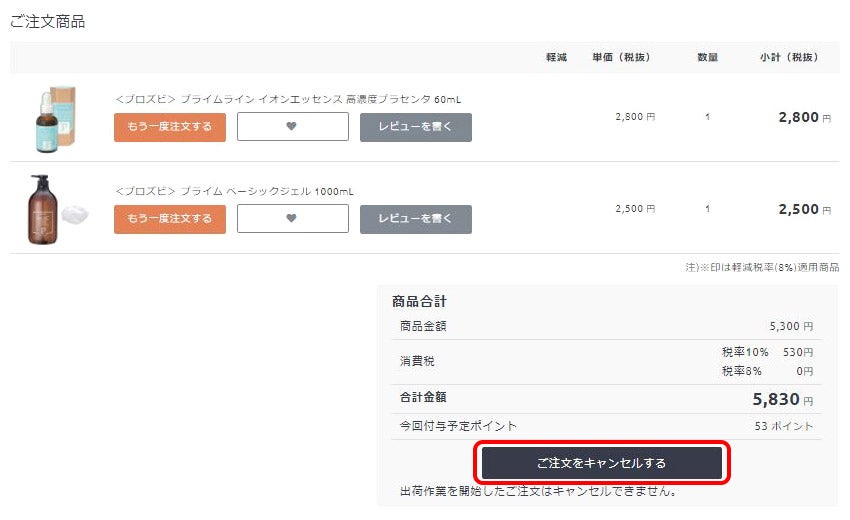850x520 pixels.
Task: Click the 数量 column header
Action: pos(707,57)
